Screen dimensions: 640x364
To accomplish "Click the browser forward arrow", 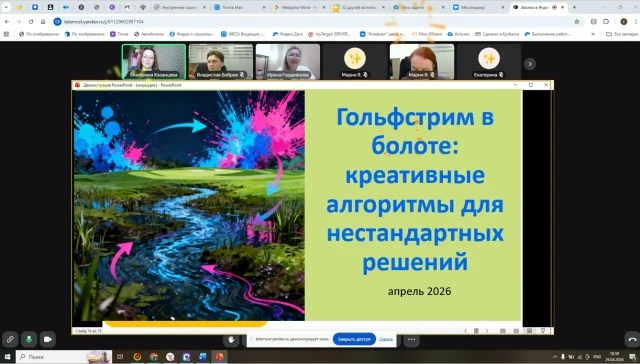I will 19,22.
